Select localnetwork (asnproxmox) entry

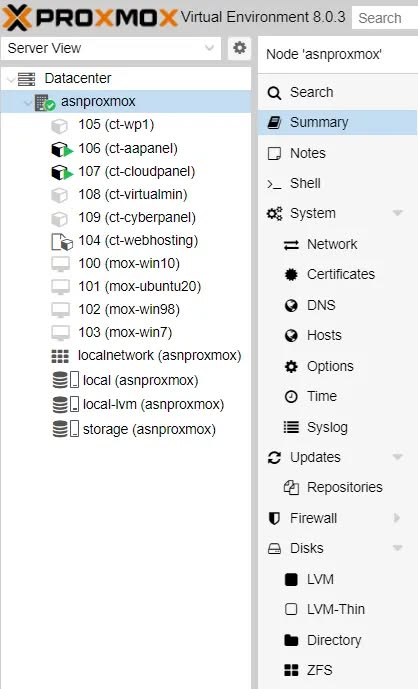tap(126, 356)
